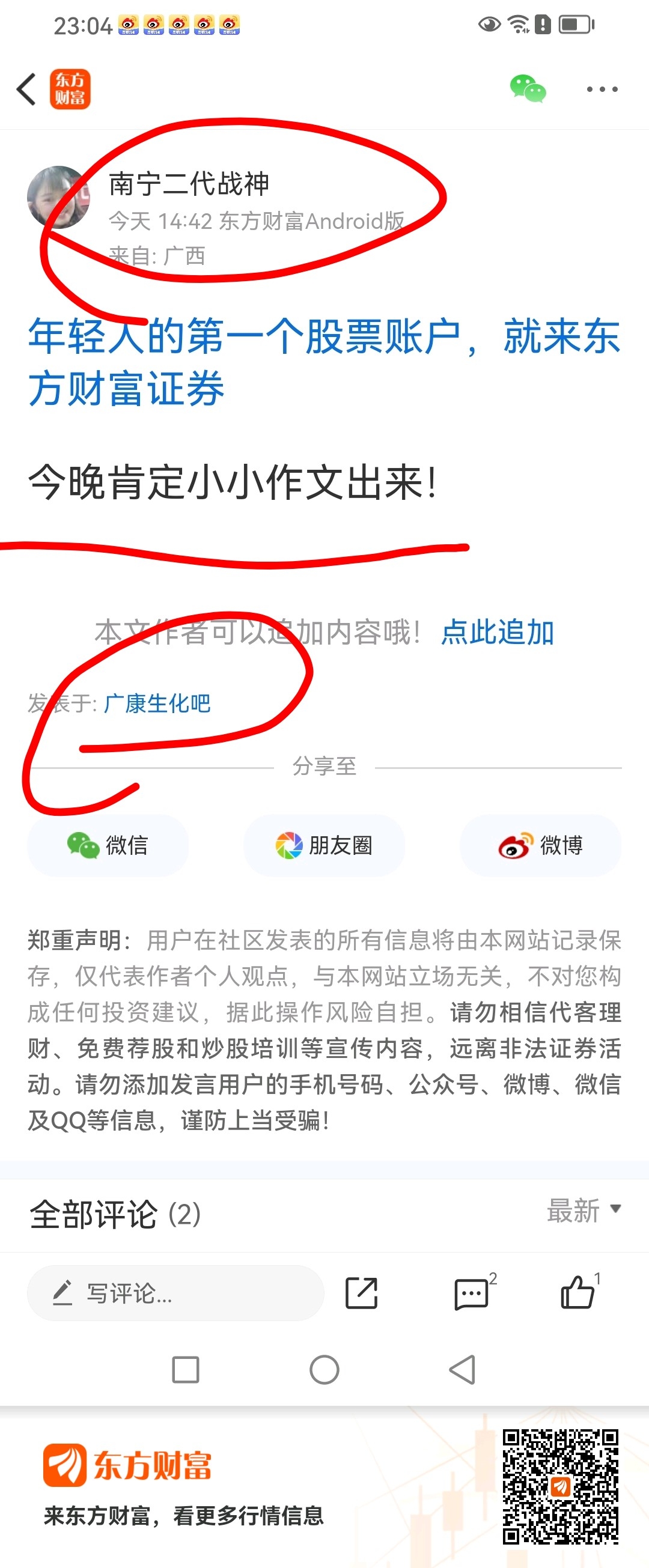Viewport: 649px width, 1568px height.
Task: Share the post to 微博
Action: 540,845
